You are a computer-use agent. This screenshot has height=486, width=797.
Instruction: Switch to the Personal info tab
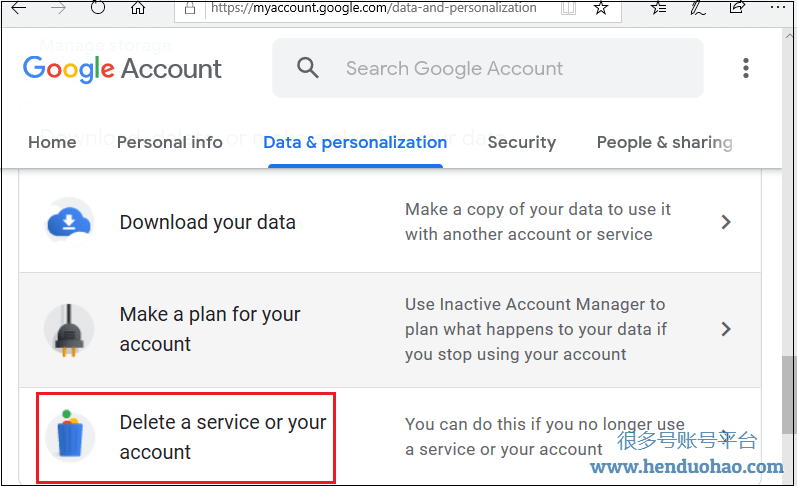[169, 142]
